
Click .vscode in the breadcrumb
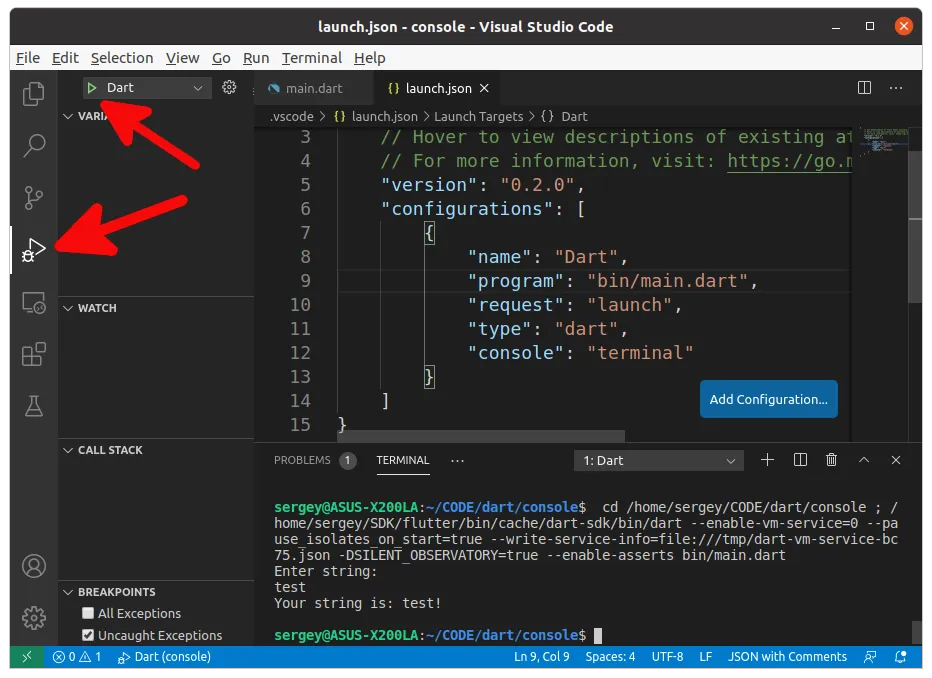click(291, 116)
